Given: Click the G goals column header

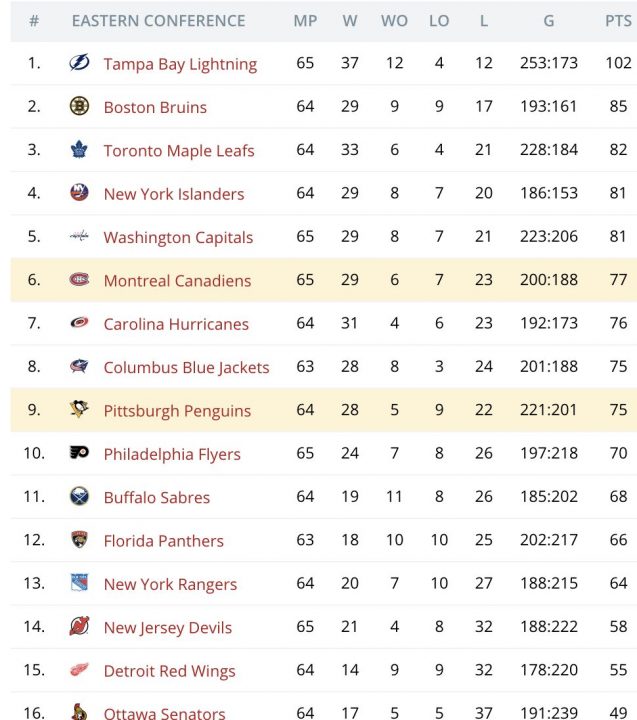Looking at the screenshot, I should tap(549, 21).
